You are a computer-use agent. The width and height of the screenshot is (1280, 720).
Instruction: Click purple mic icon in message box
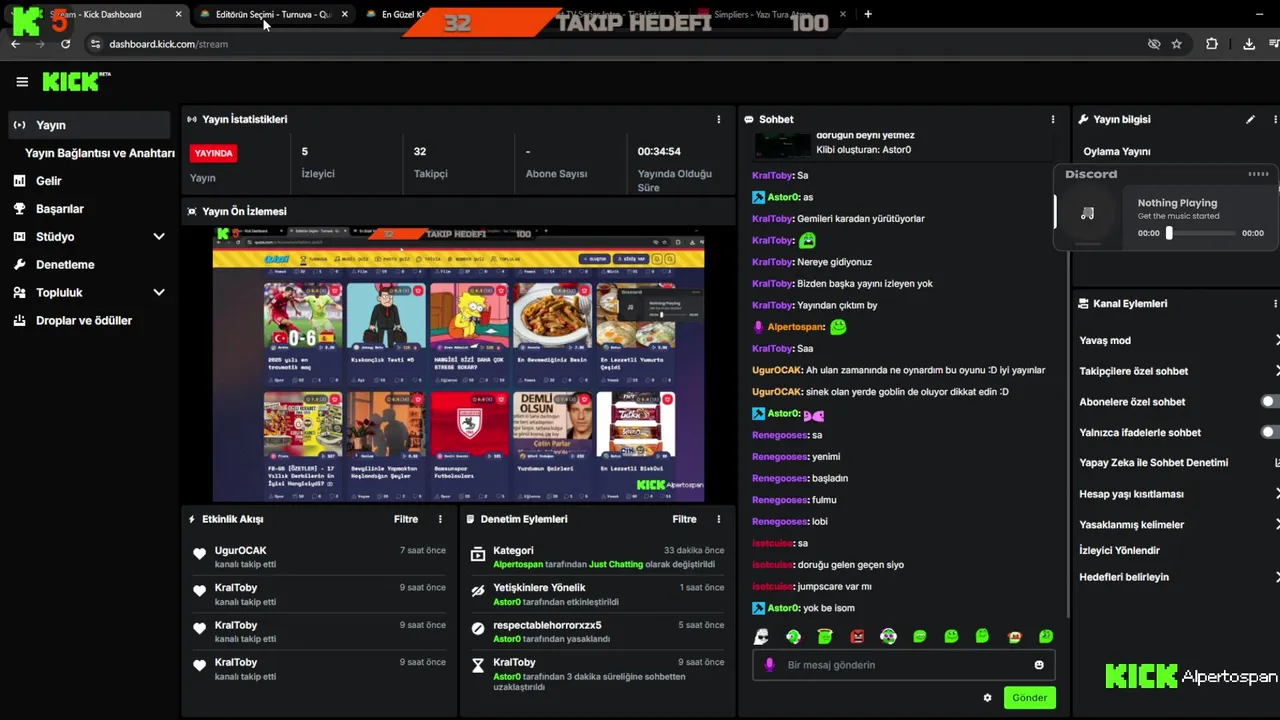coord(769,664)
